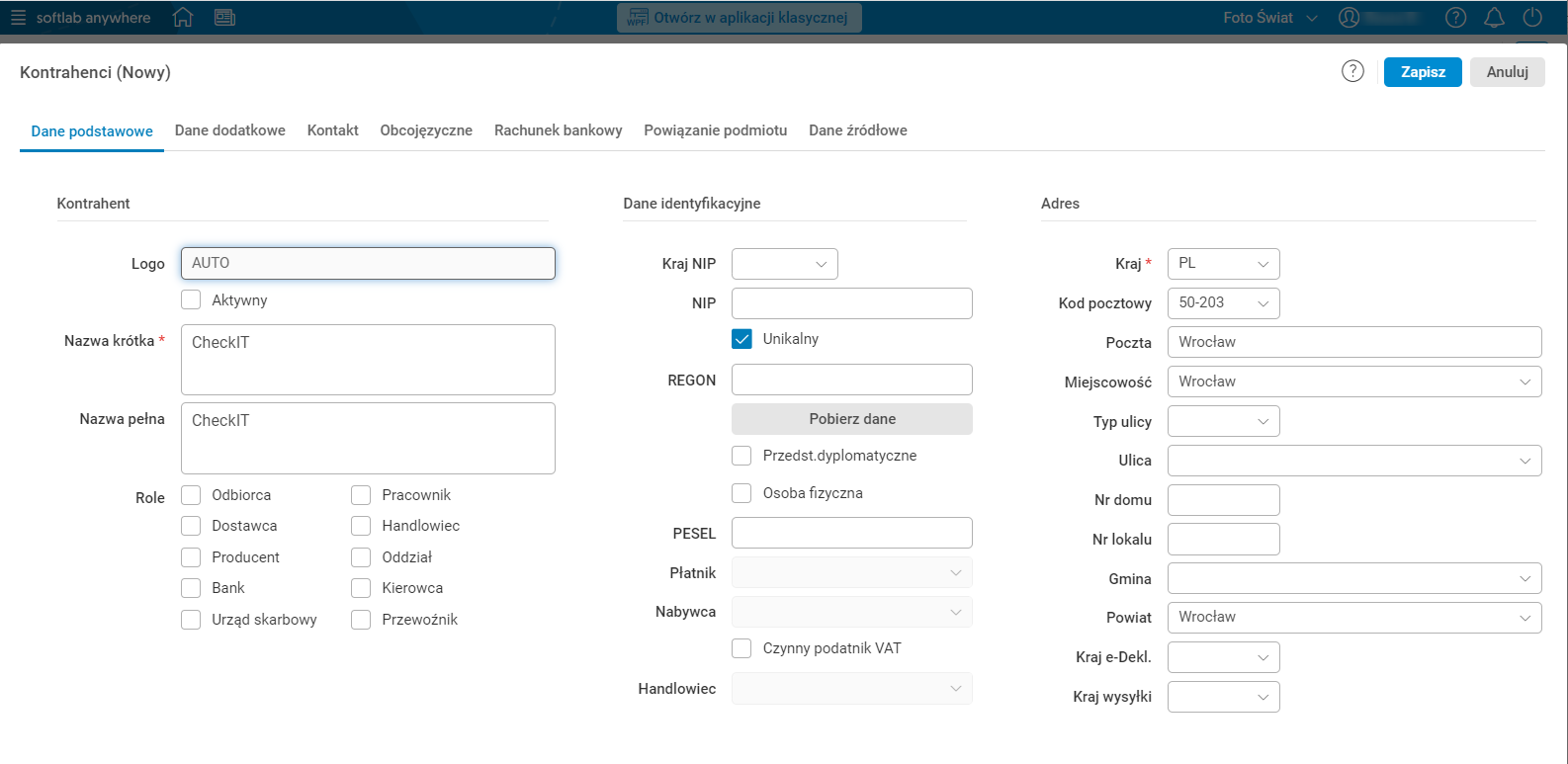Open the notifications bell
1568x764 pixels.
[1494, 18]
